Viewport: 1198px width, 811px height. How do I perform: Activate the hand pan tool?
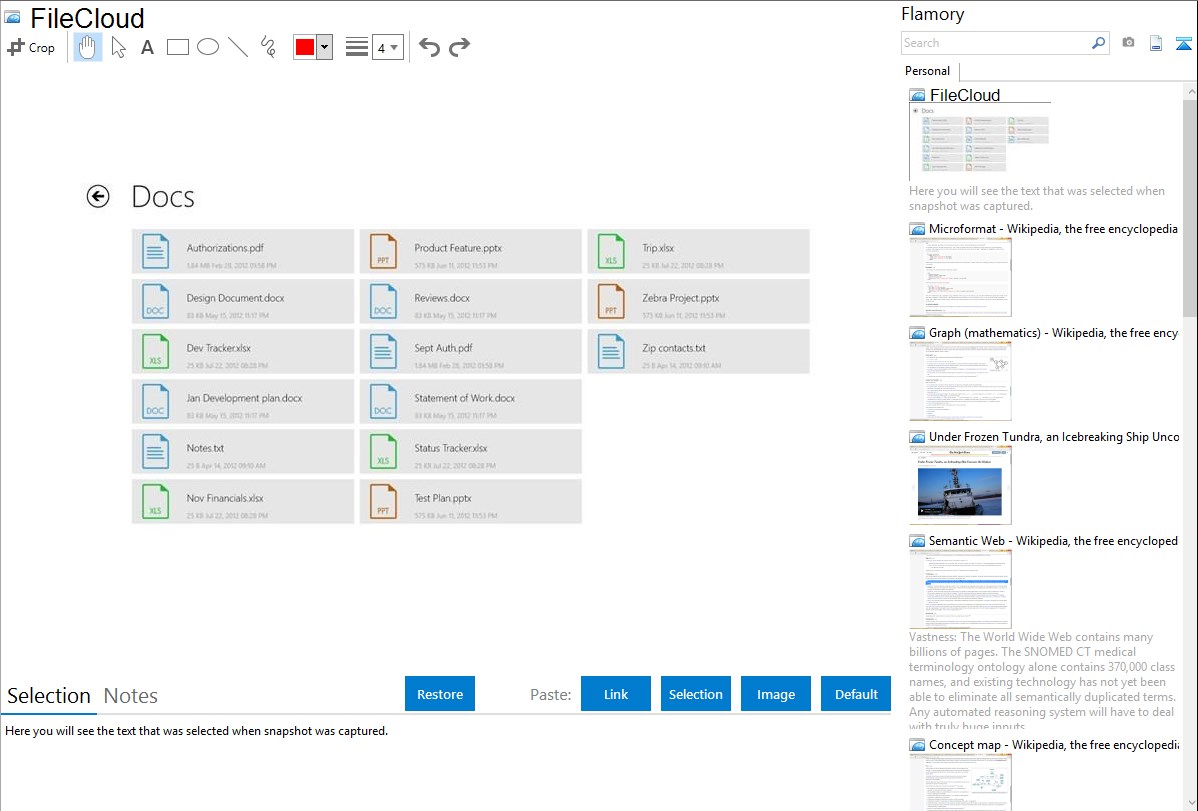click(88, 47)
